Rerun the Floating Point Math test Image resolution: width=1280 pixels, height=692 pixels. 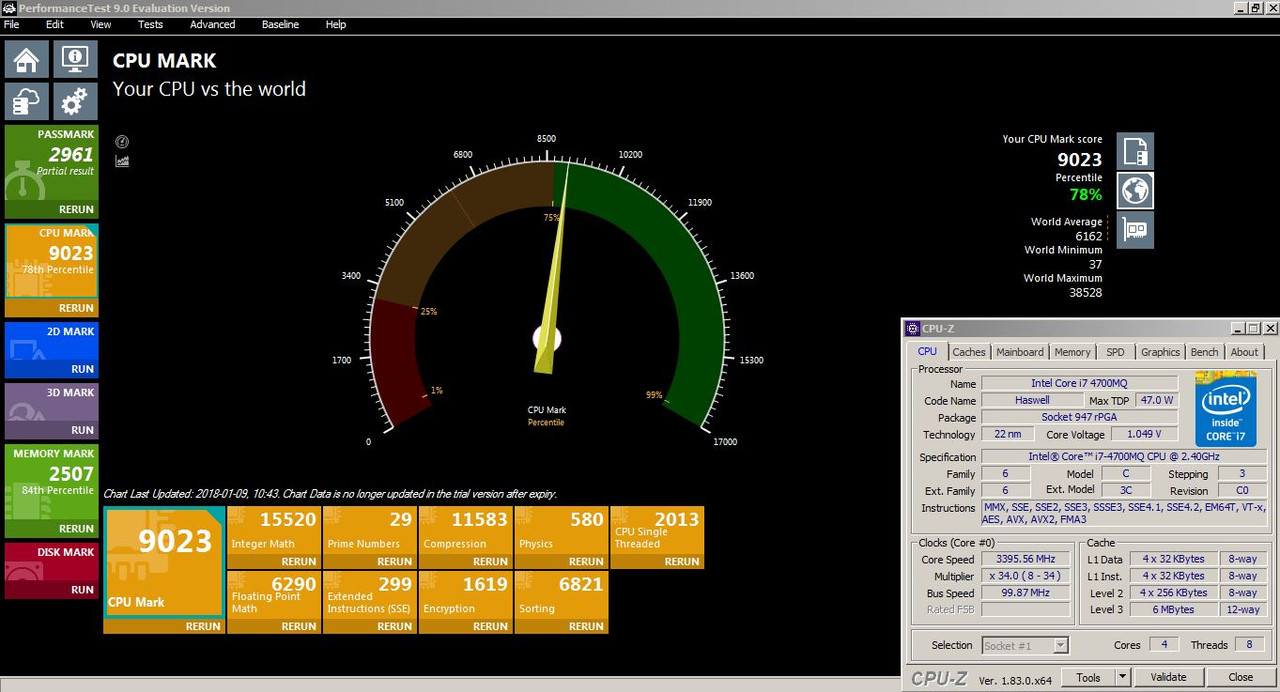(x=298, y=626)
